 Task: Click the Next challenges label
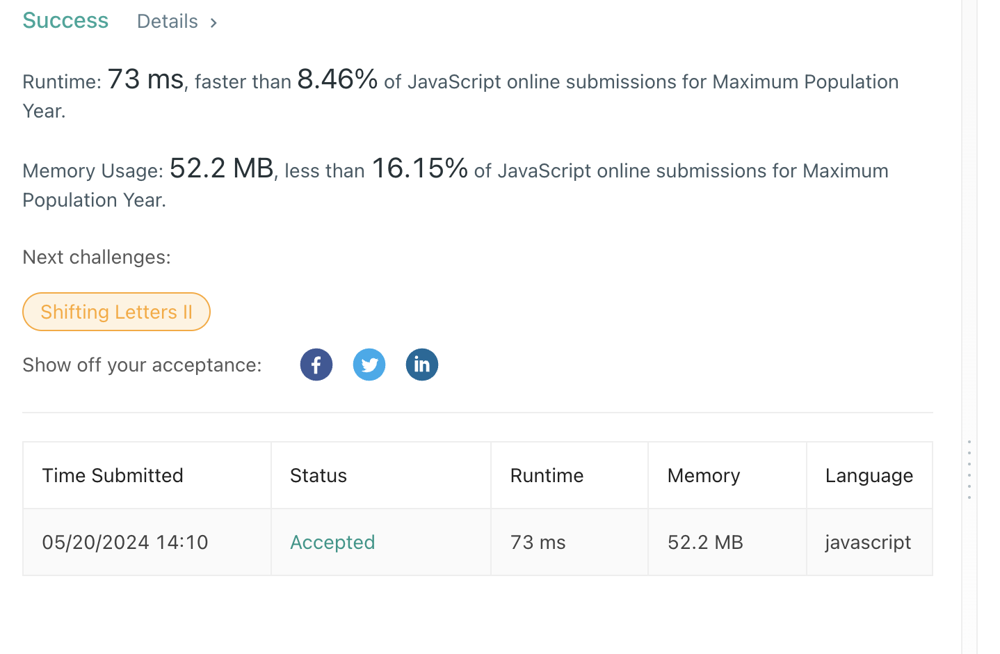click(x=96, y=257)
